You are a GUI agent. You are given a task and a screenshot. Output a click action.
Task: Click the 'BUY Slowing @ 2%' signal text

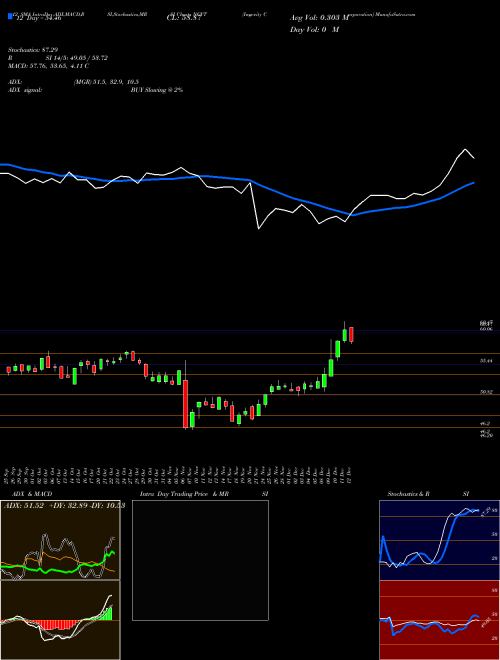(157, 90)
